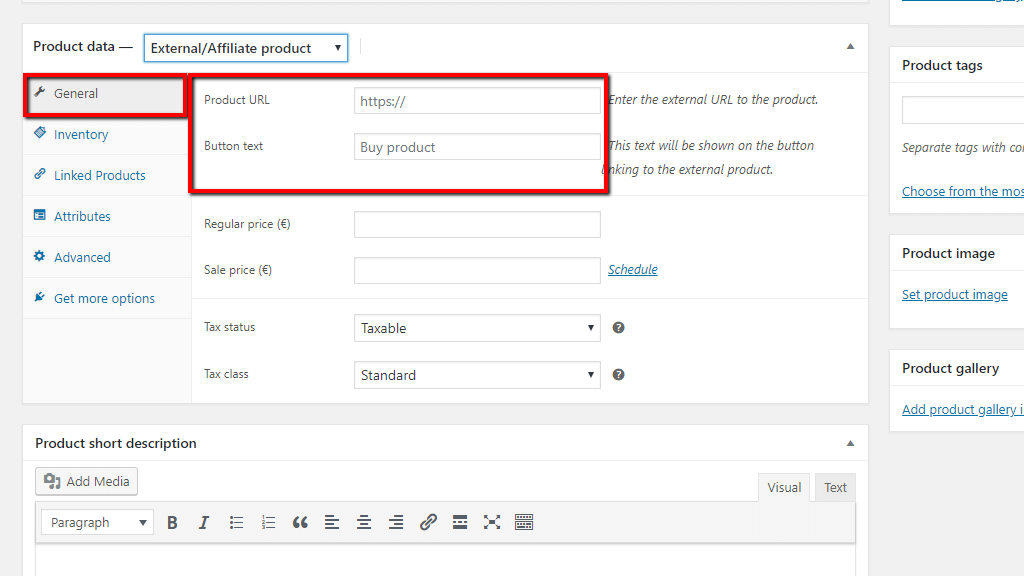This screenshot has height=576, width=1024.
Task: Click the Bold formatting icon
Action: 172,522
